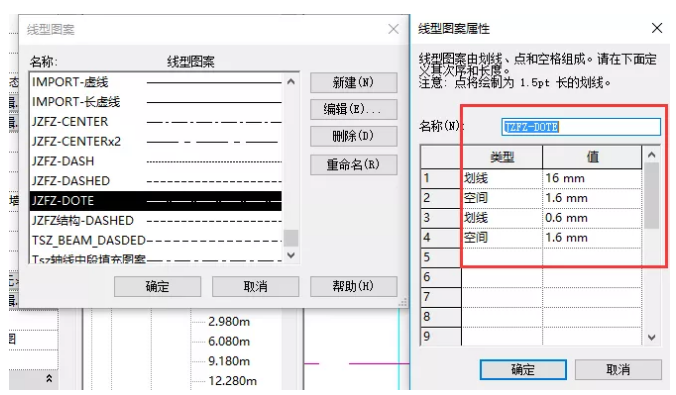Viewport: 676px width, 395px height.
Task: Click the 新建(N) button
Action: [x=354, y=82]
